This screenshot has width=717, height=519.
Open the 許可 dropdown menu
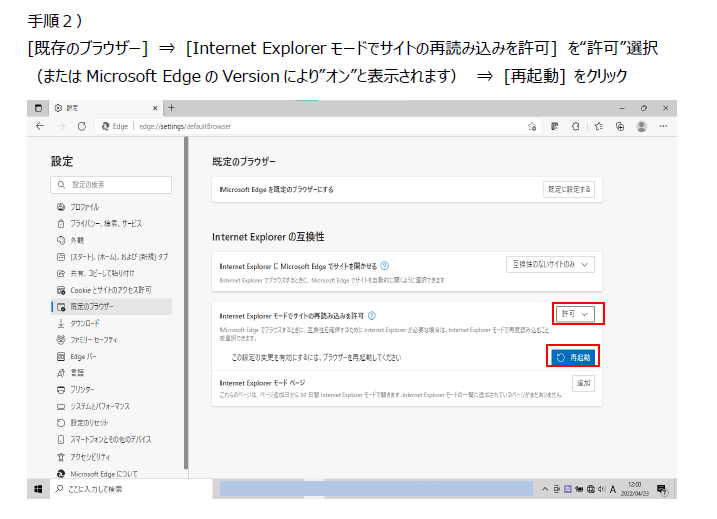576,314
